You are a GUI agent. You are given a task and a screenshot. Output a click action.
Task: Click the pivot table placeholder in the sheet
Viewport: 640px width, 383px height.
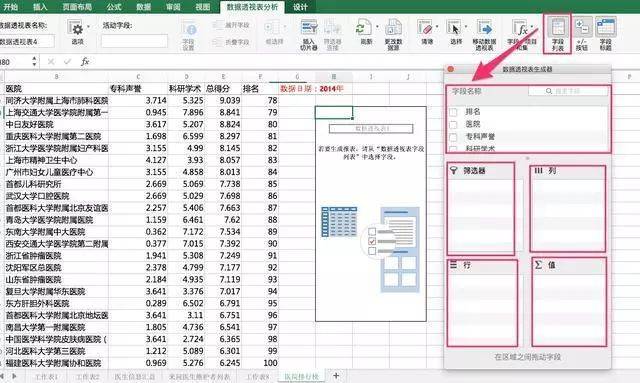coord(371,214)
